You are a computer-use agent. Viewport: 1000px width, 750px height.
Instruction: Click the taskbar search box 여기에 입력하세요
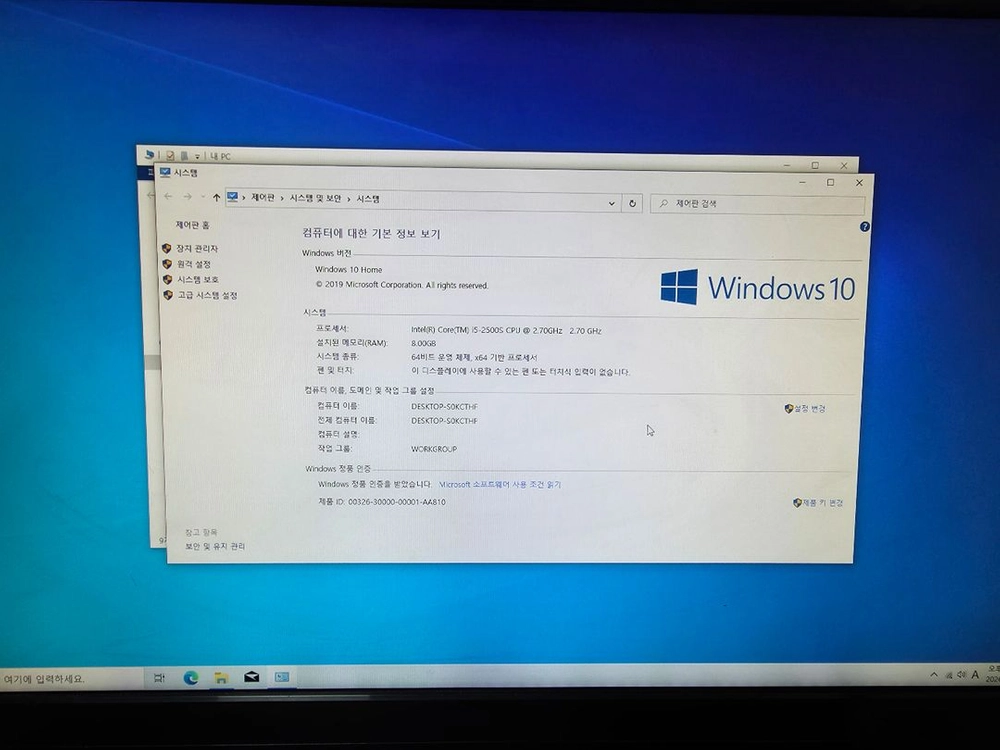point(70,679)
